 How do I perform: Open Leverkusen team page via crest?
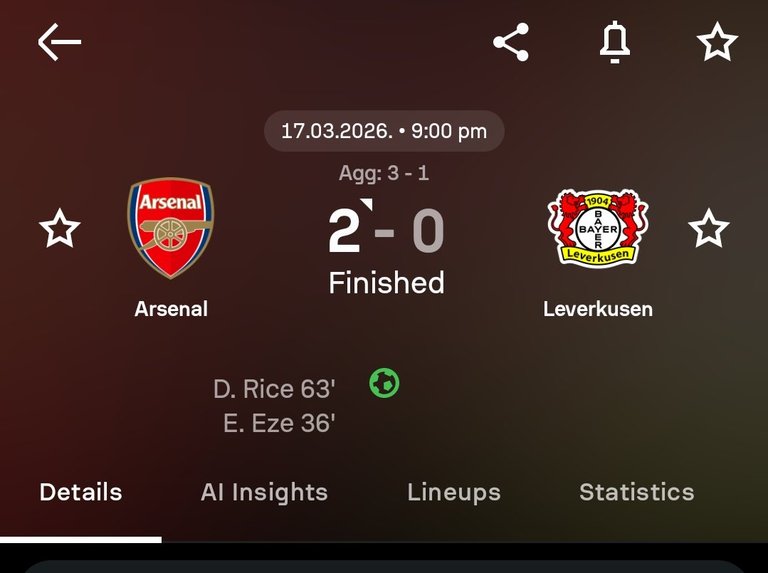click(598, 228)
